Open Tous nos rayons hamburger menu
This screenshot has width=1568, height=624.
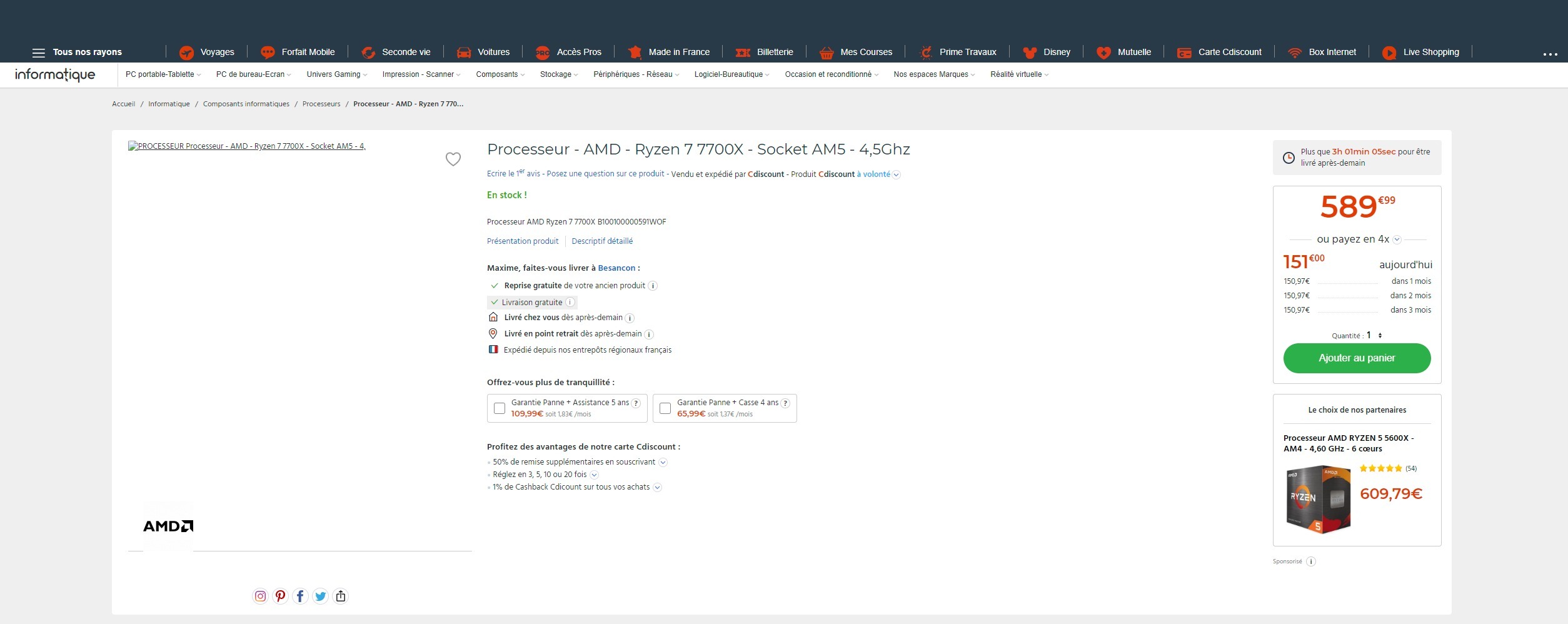click(39, 53)
